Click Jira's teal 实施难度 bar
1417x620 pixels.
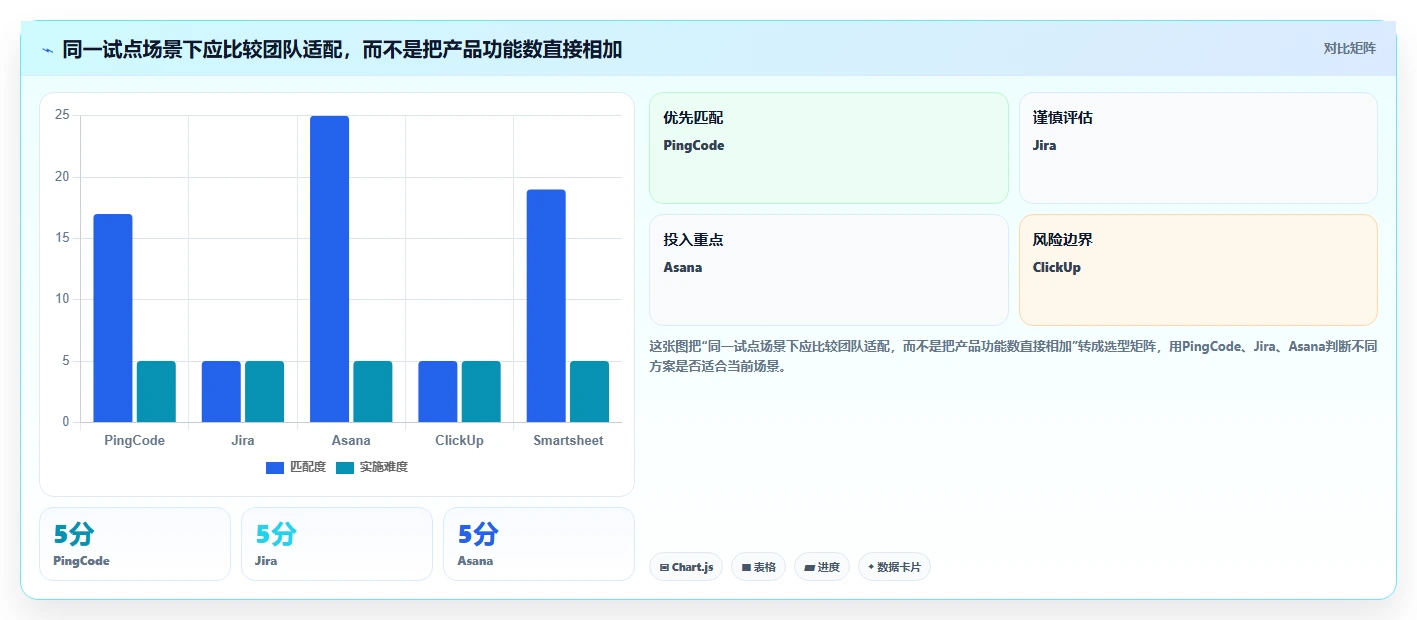(x=264, y=391)
